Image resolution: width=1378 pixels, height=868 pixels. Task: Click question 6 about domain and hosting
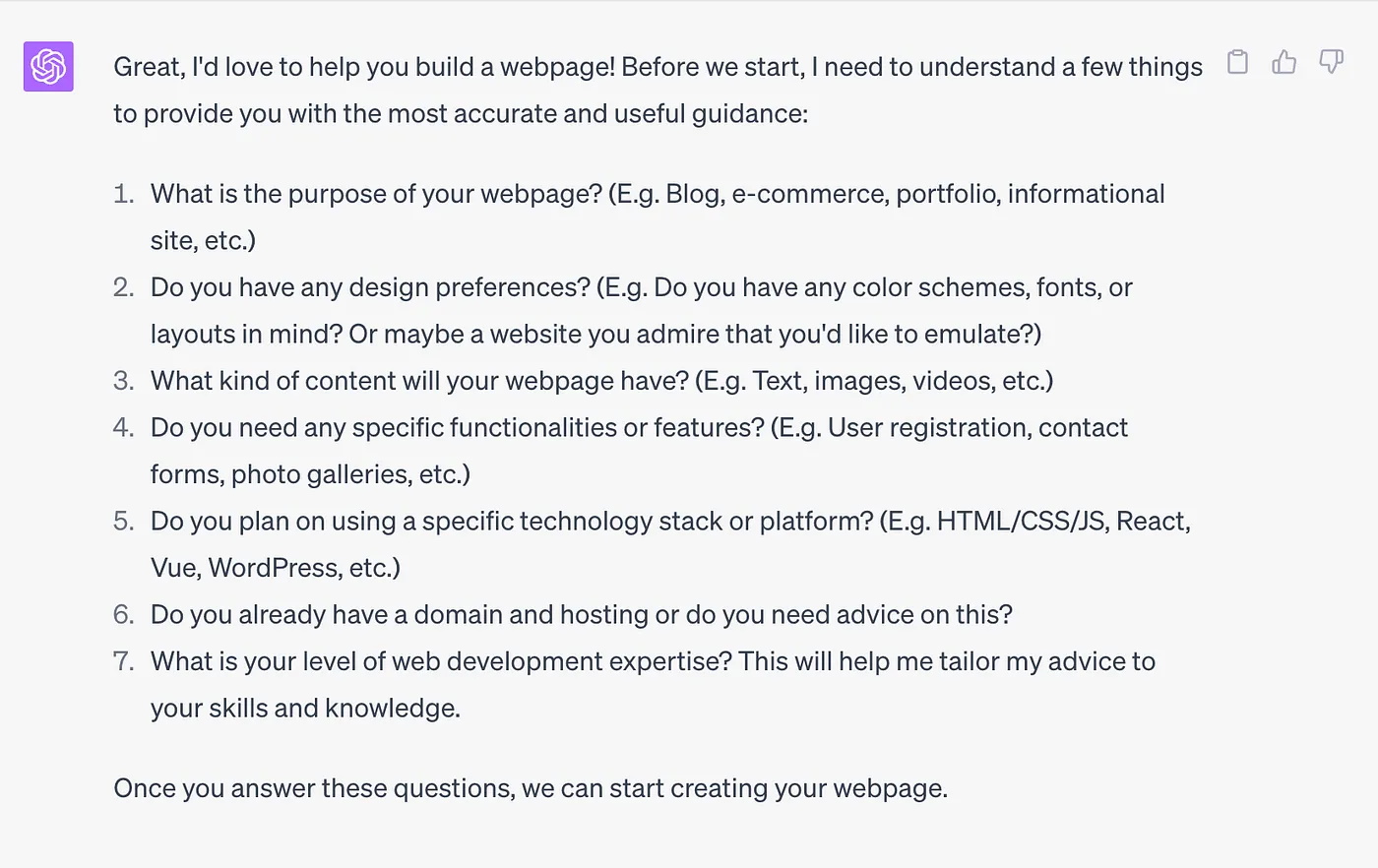(x=581, y=614)
